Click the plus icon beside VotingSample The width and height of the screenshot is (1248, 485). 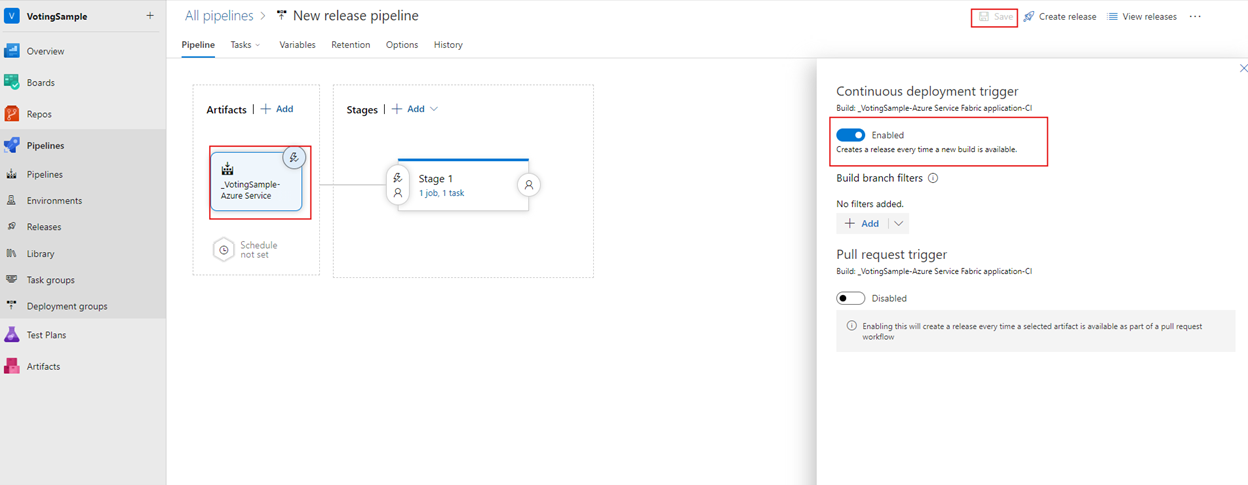pyautogui.click(x=150, y=16)
